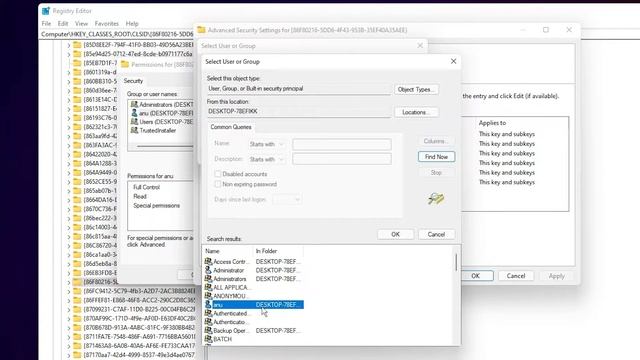This screenshot has height=360, width=640.
Task: Select the ANONYMOU... entry icon
Action: point(208,296)
